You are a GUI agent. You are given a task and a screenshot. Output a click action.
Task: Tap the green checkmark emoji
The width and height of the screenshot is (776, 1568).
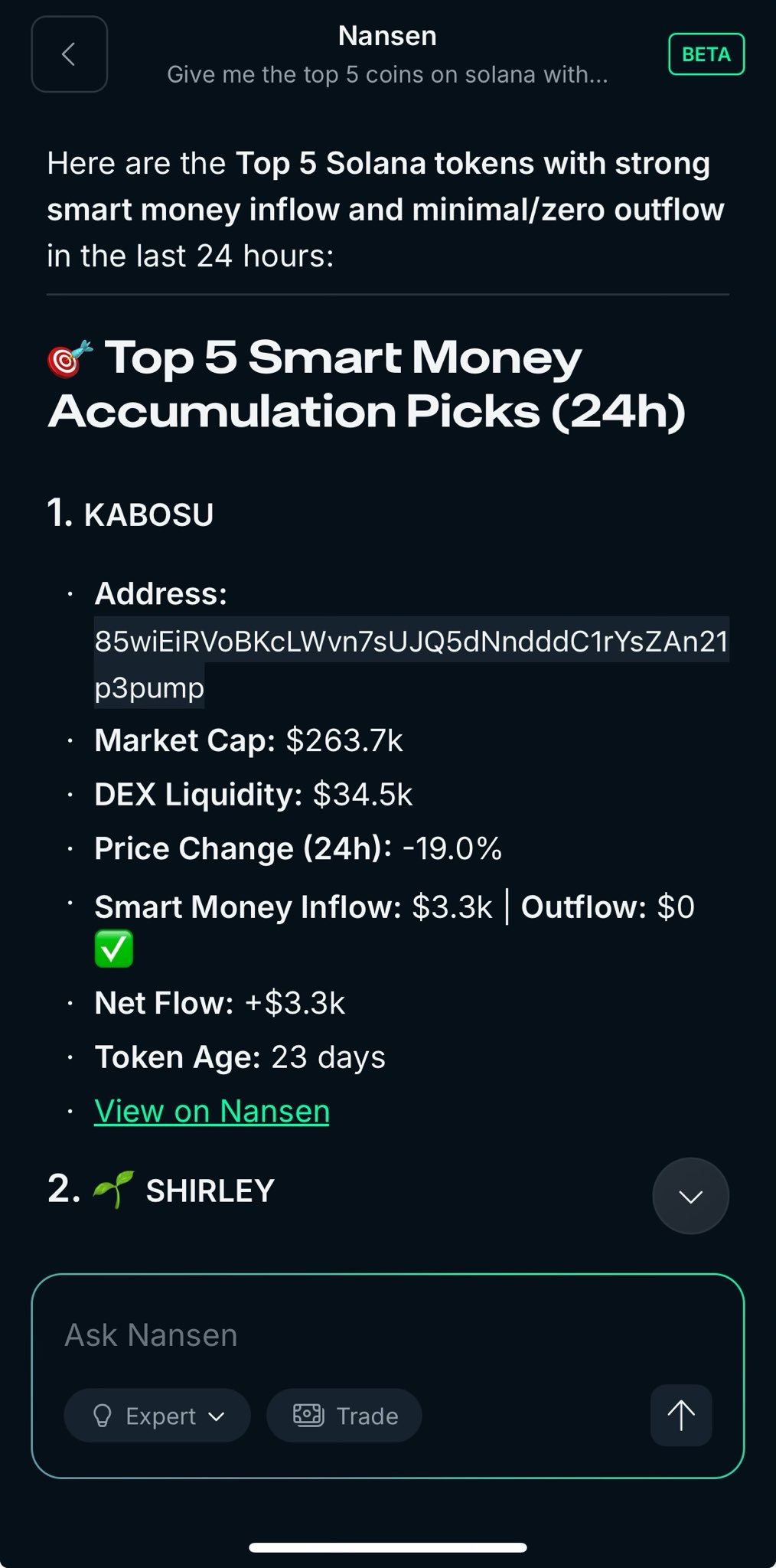pos(113,949)
